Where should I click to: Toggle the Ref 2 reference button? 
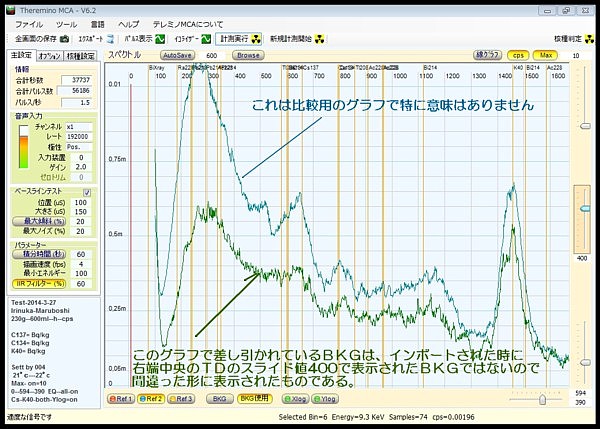(151, 399)
